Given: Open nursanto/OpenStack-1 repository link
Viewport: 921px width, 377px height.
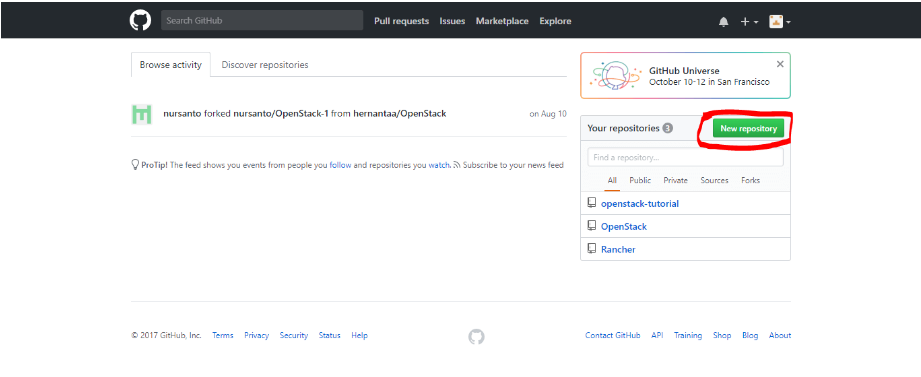Looking at the screenshot, I should pyautogui.click(x=281, y=114).
